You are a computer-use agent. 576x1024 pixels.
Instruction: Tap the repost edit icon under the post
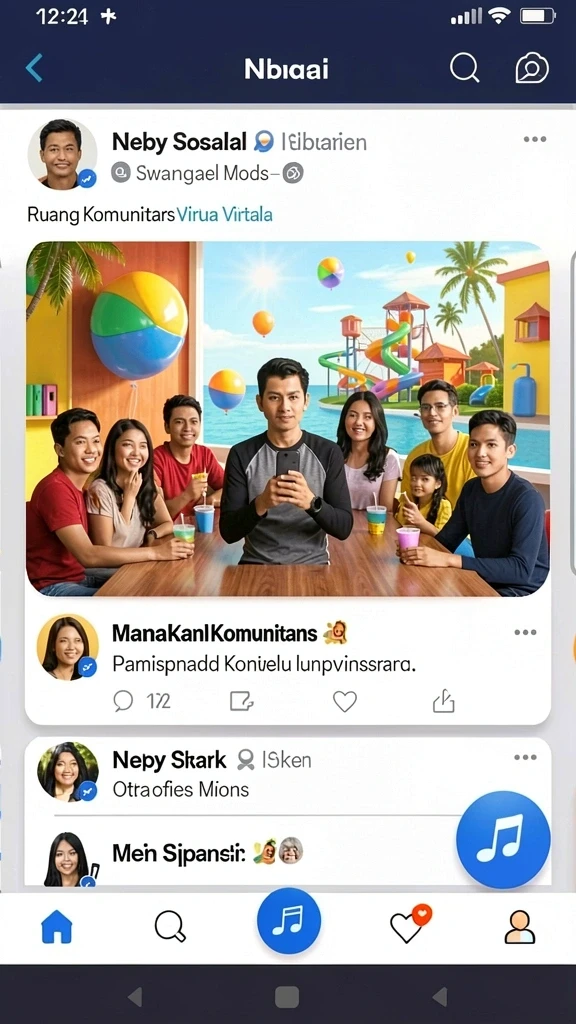tap(242, 701)
